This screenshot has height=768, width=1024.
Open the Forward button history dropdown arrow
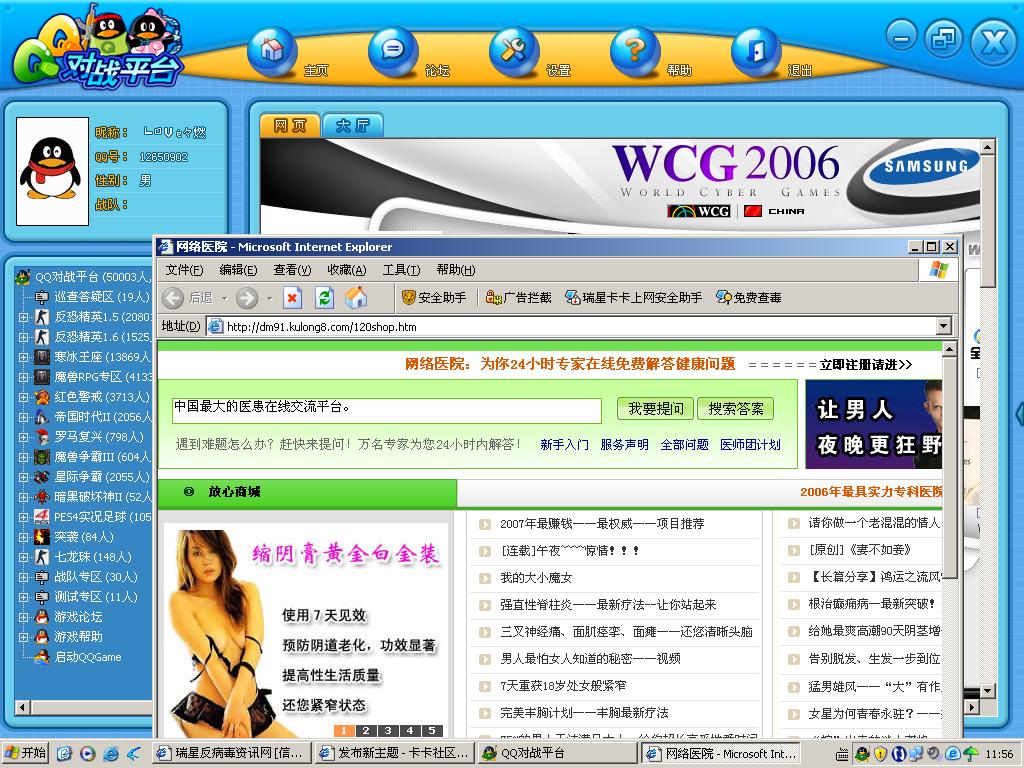269,298
